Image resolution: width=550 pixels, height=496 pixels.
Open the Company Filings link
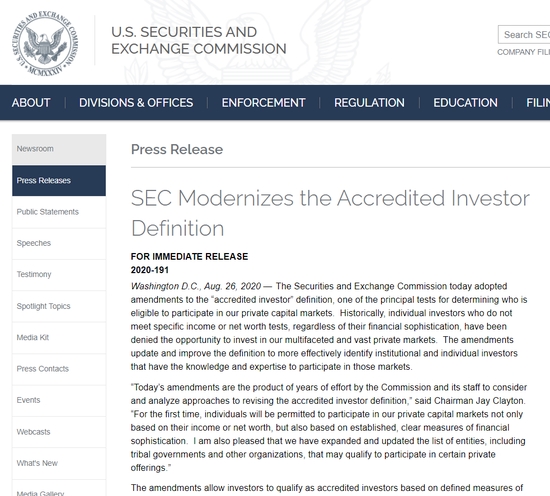pos(523,52)
